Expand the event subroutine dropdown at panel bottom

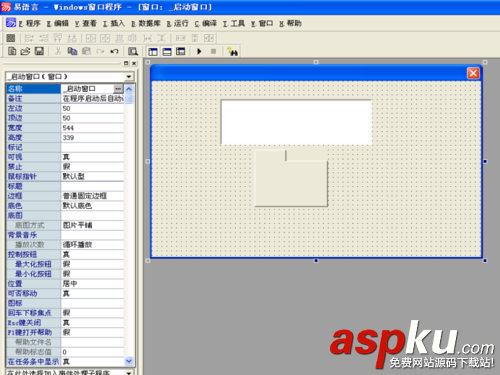pyautogui.click(x=129, y=372)
